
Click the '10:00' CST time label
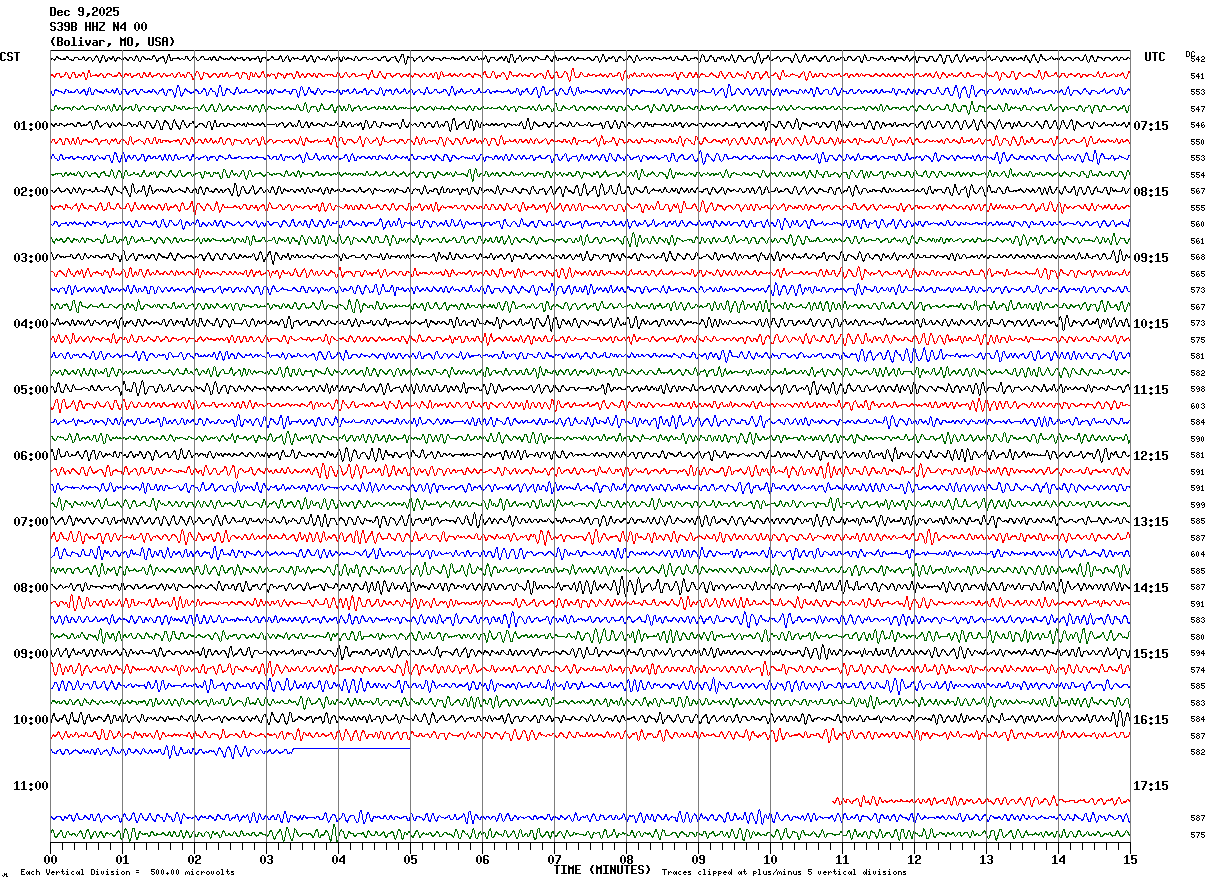pyautogui.click(x=31, y=720)
